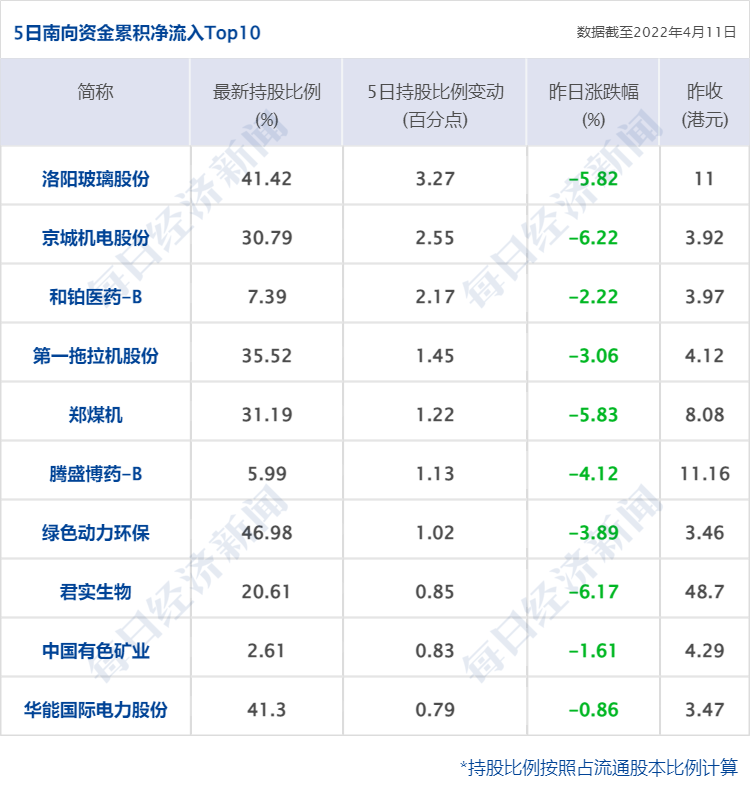The width and height of the screenshot is (750, 793).
Task: Select stock name 中国有色矿业
Action: click(x=95, y=651)
